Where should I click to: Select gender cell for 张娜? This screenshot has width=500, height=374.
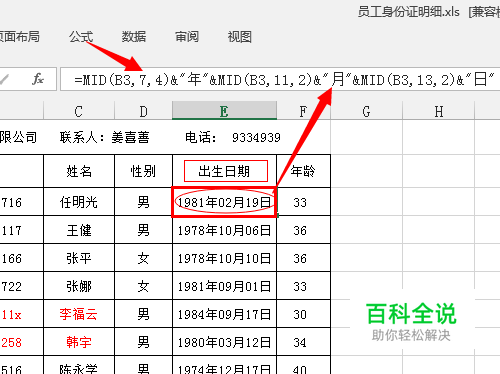tap(143, 286)
